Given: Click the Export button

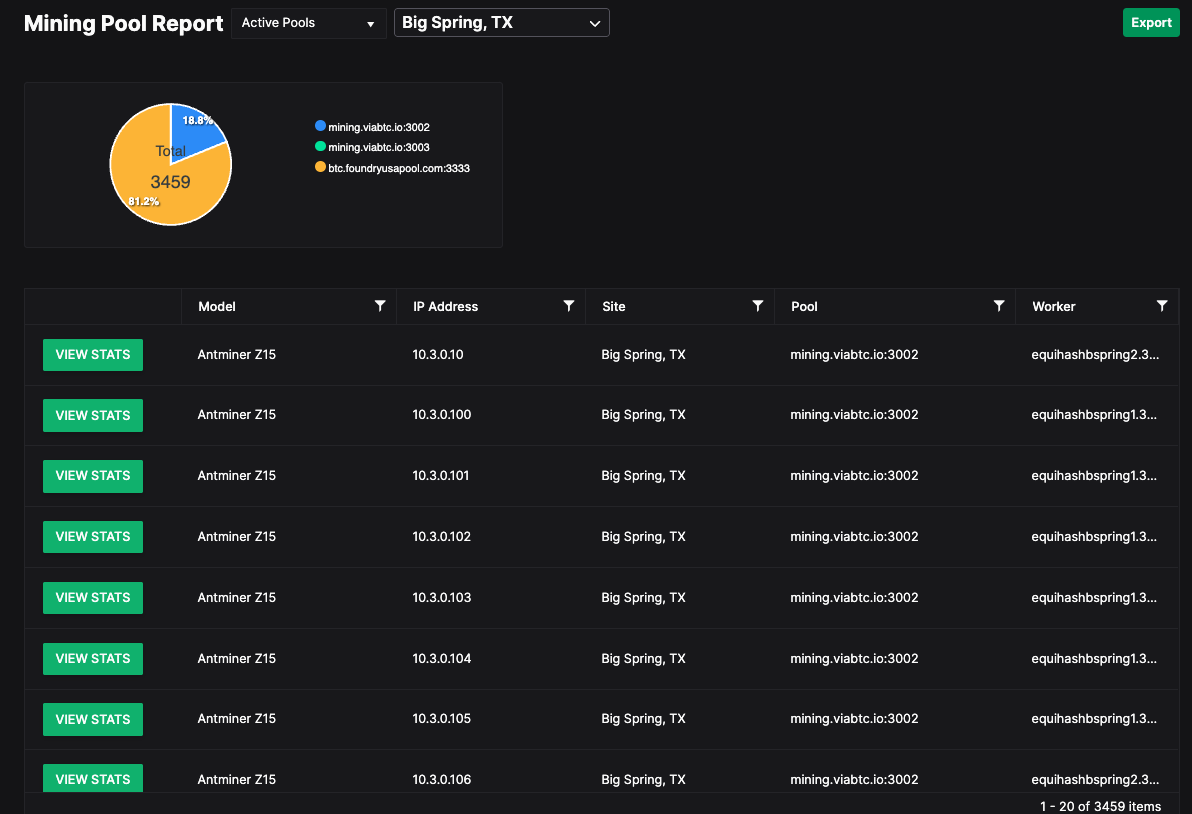Looking at the screenshot, I should (x=1151, y=23).
